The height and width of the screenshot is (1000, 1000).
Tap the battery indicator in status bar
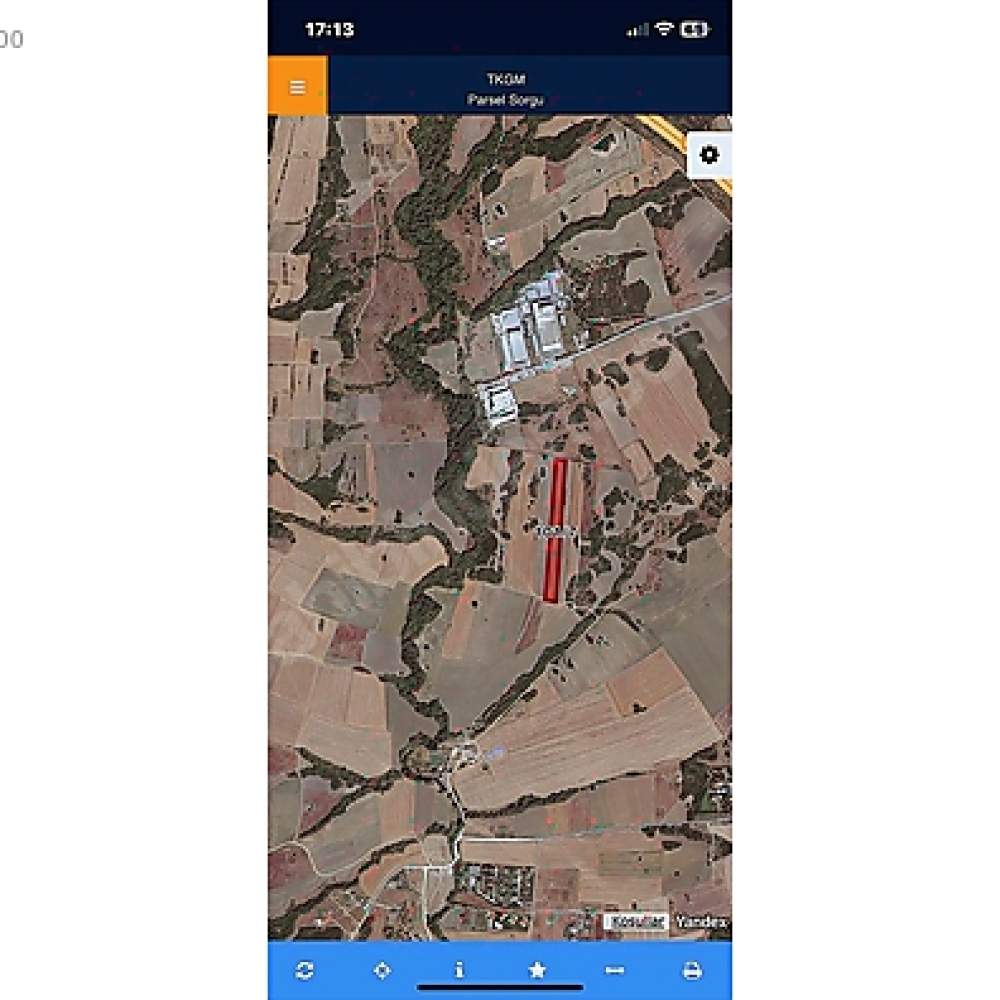tap(695, 29)
